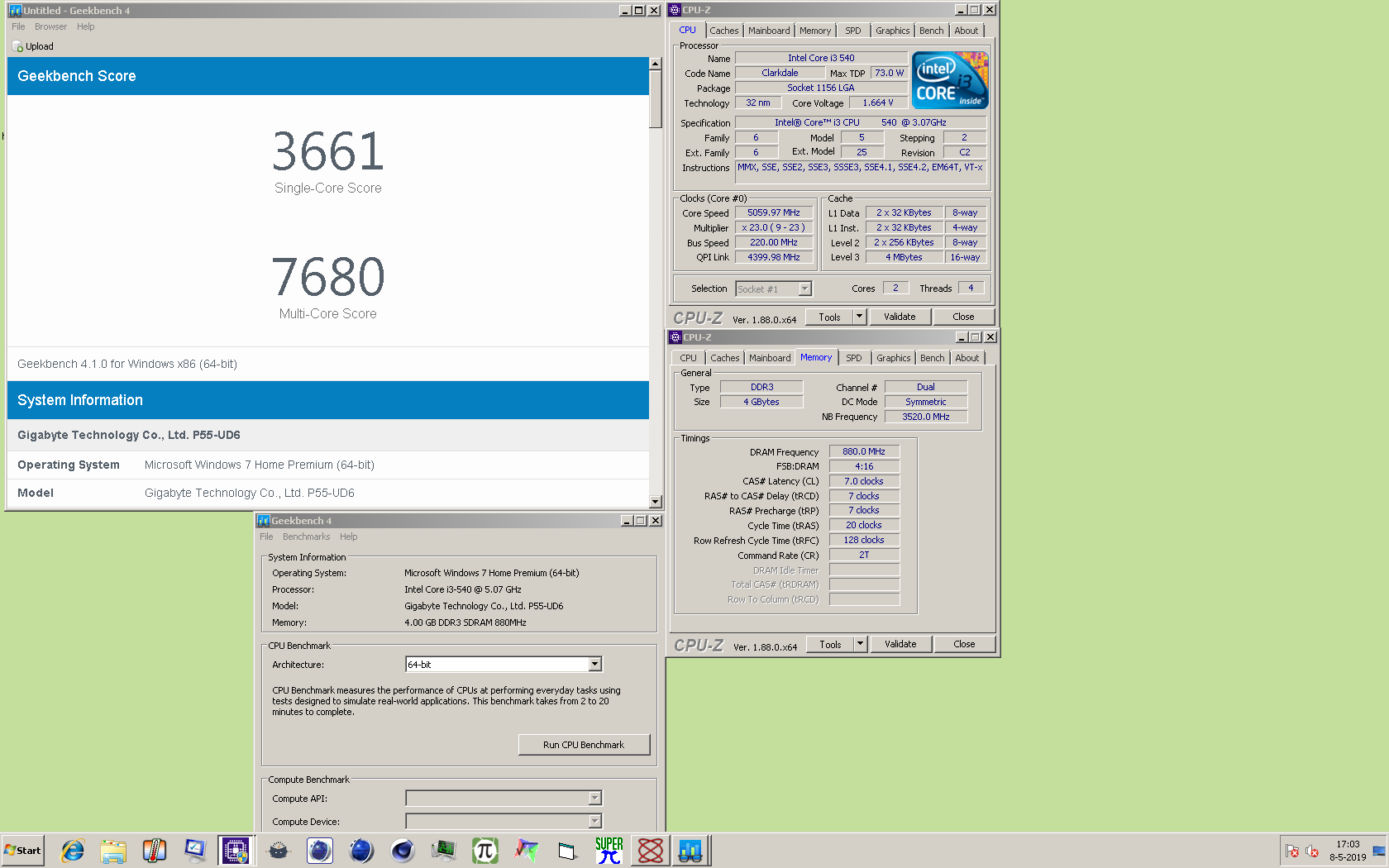Screen dimensions: 1389x868
Task: Open the green graph monitor taskbar icon
Action: 444,850
